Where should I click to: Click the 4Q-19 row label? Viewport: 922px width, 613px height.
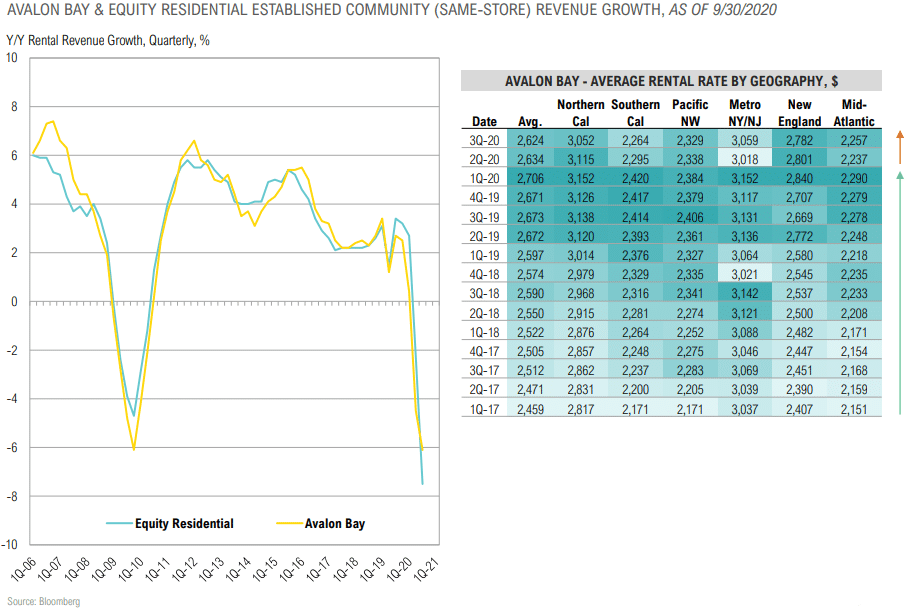point(484,198)
